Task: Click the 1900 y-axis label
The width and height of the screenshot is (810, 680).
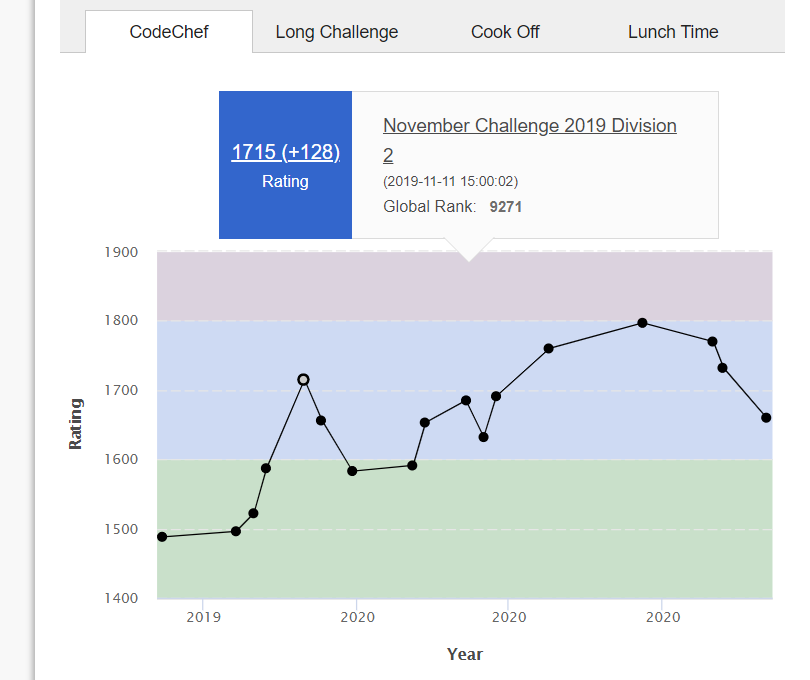Action: pos(121,252)
